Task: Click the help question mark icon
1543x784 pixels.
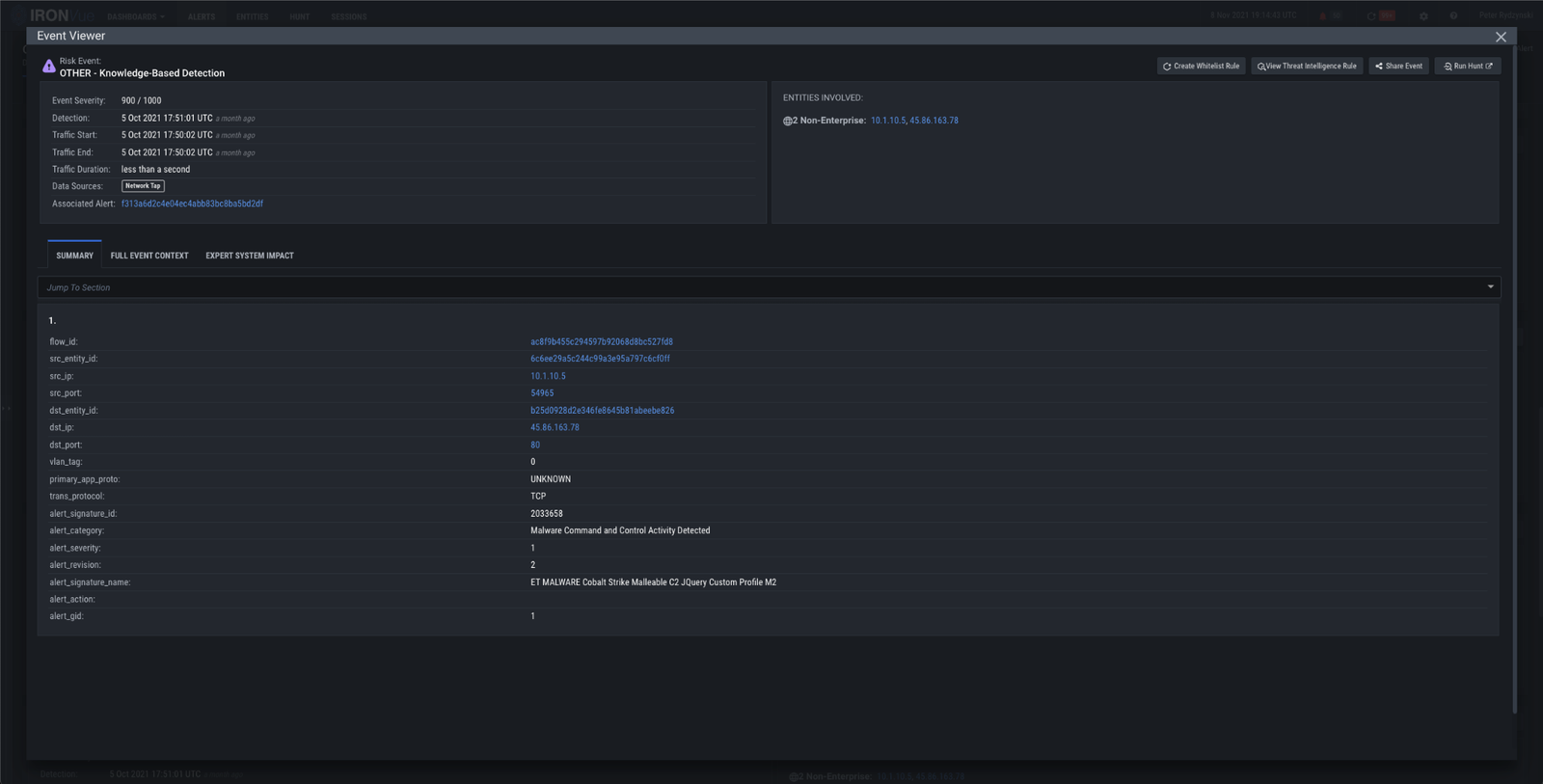Action: pos(1453,15)
